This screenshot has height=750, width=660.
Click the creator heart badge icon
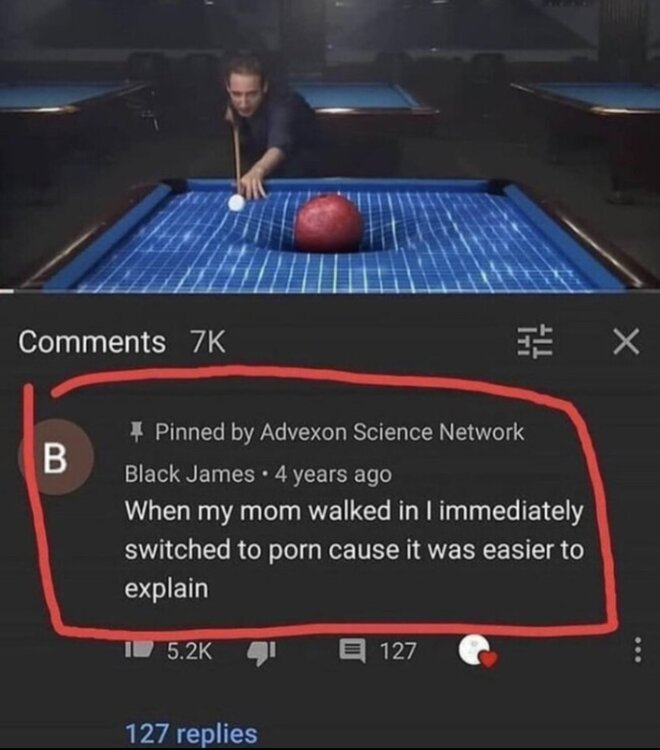click(x=477, y=651)
